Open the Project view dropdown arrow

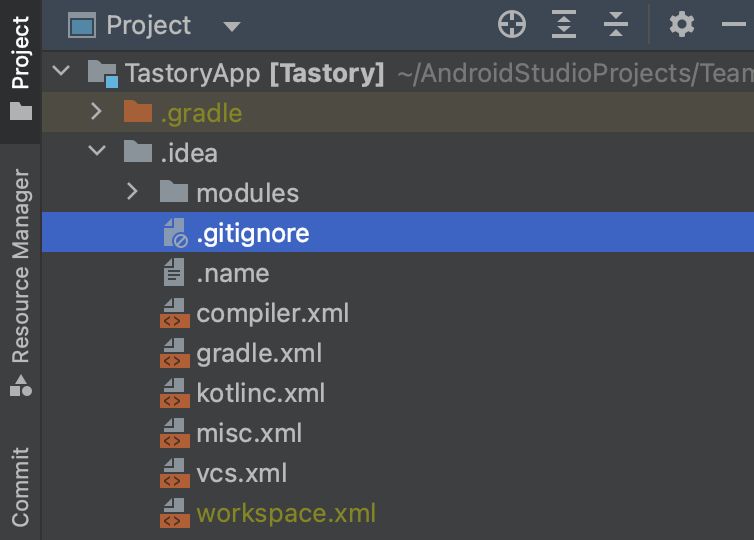232,26
